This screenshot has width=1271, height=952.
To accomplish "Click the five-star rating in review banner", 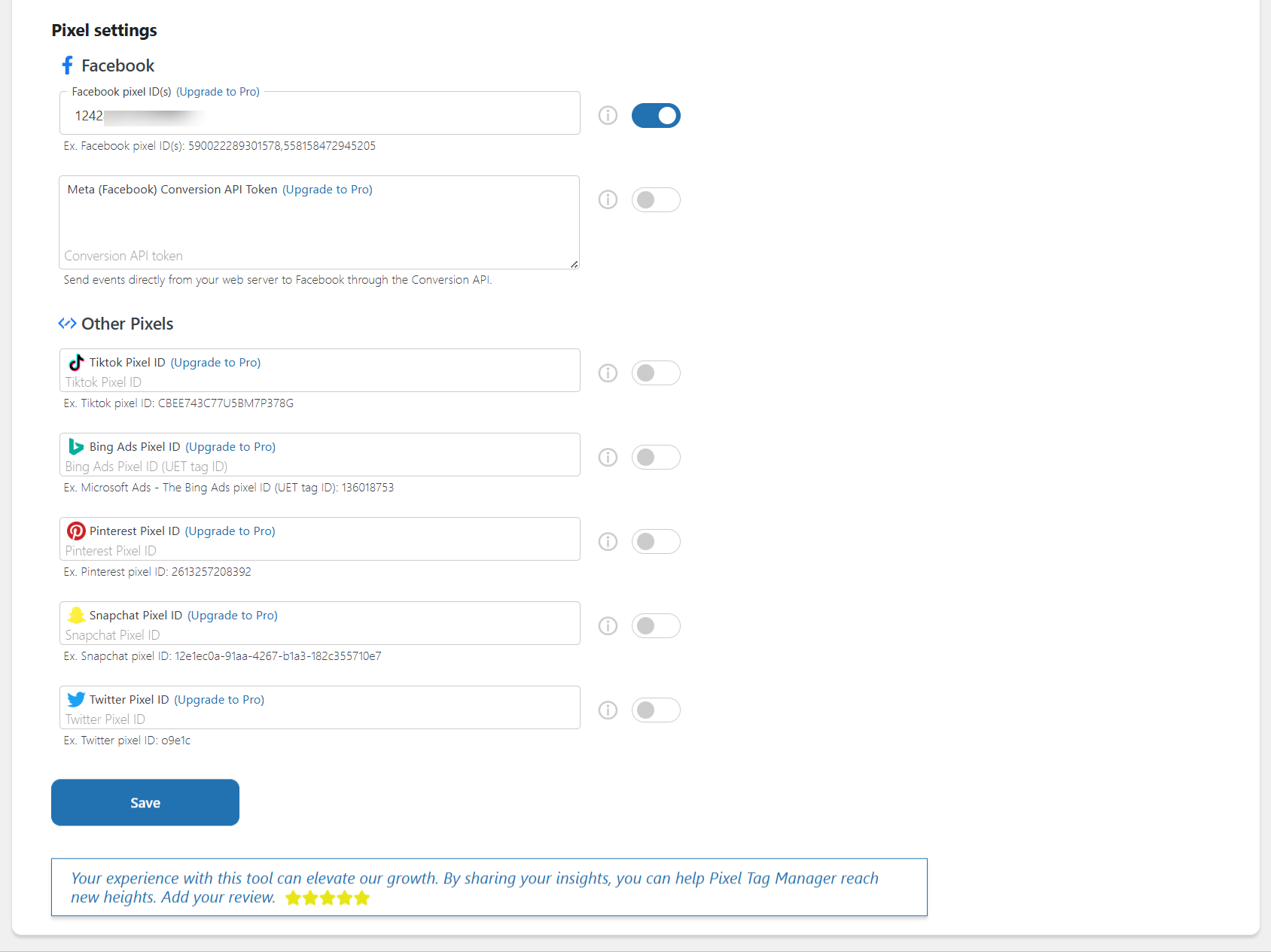I will [328, 897].
